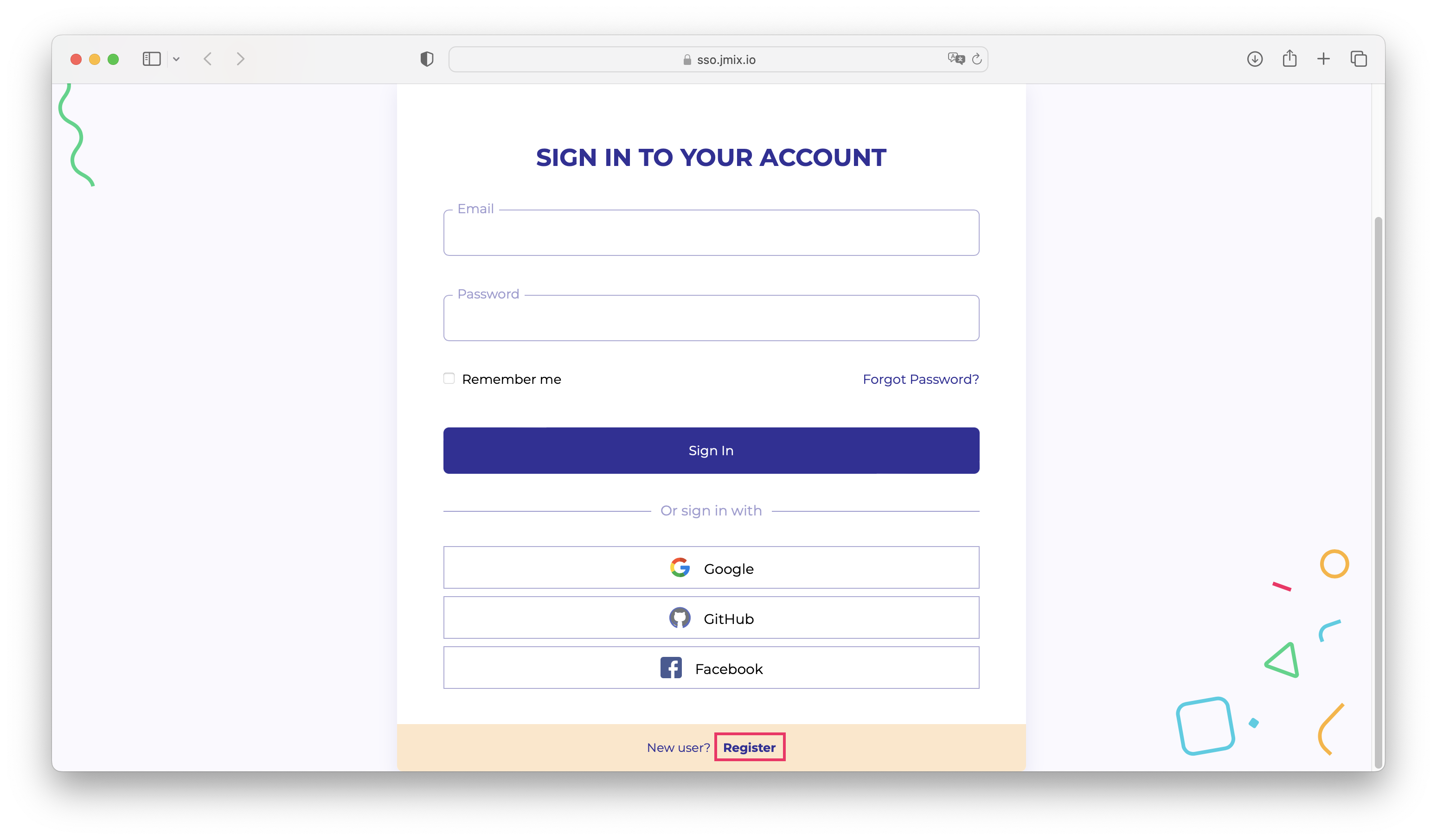Click the Email input field
This screenshot has width=1437, height=840.
click(x=711, y=232)
